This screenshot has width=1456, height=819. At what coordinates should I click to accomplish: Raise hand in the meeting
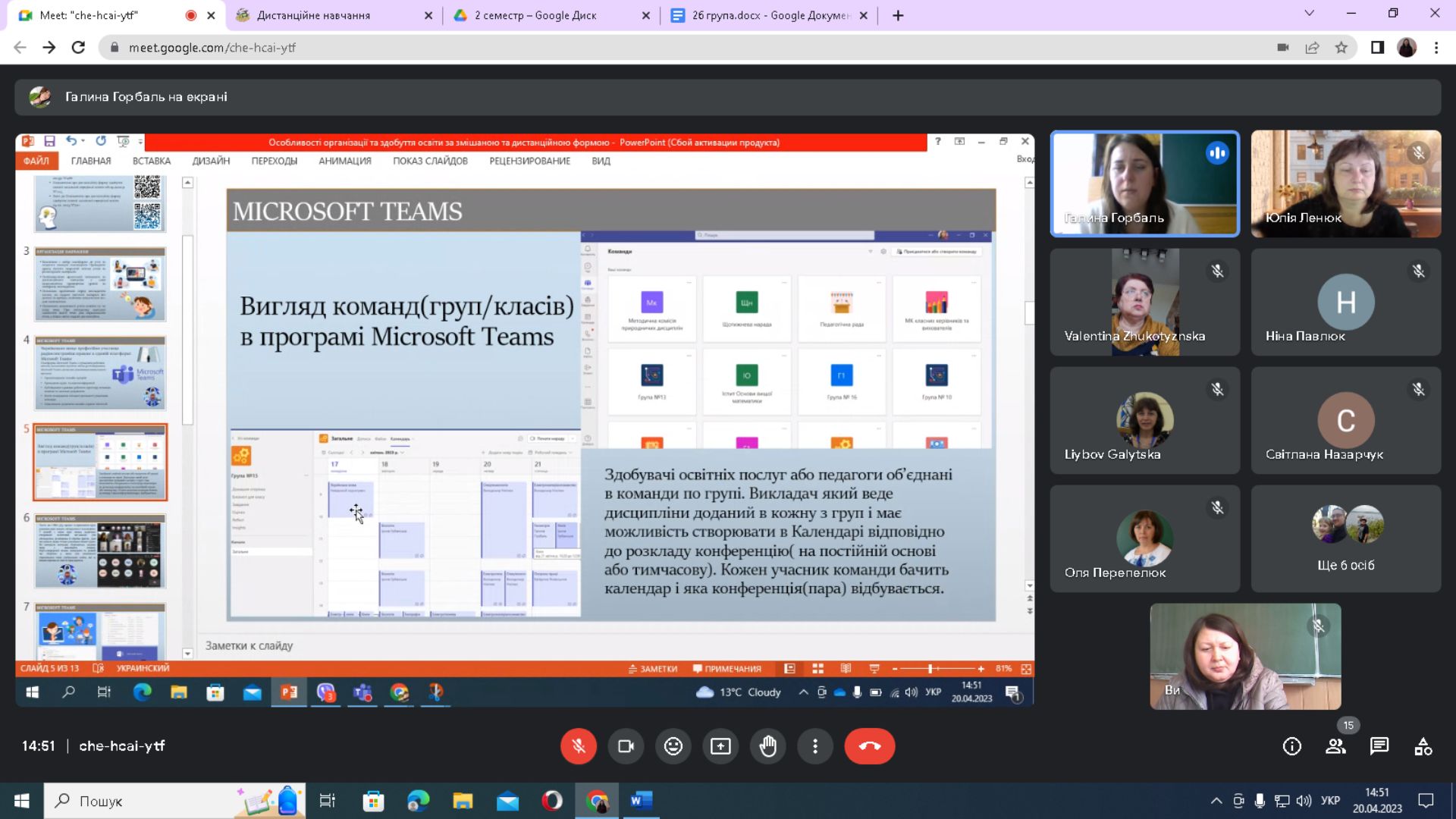(x=768, y=746)
